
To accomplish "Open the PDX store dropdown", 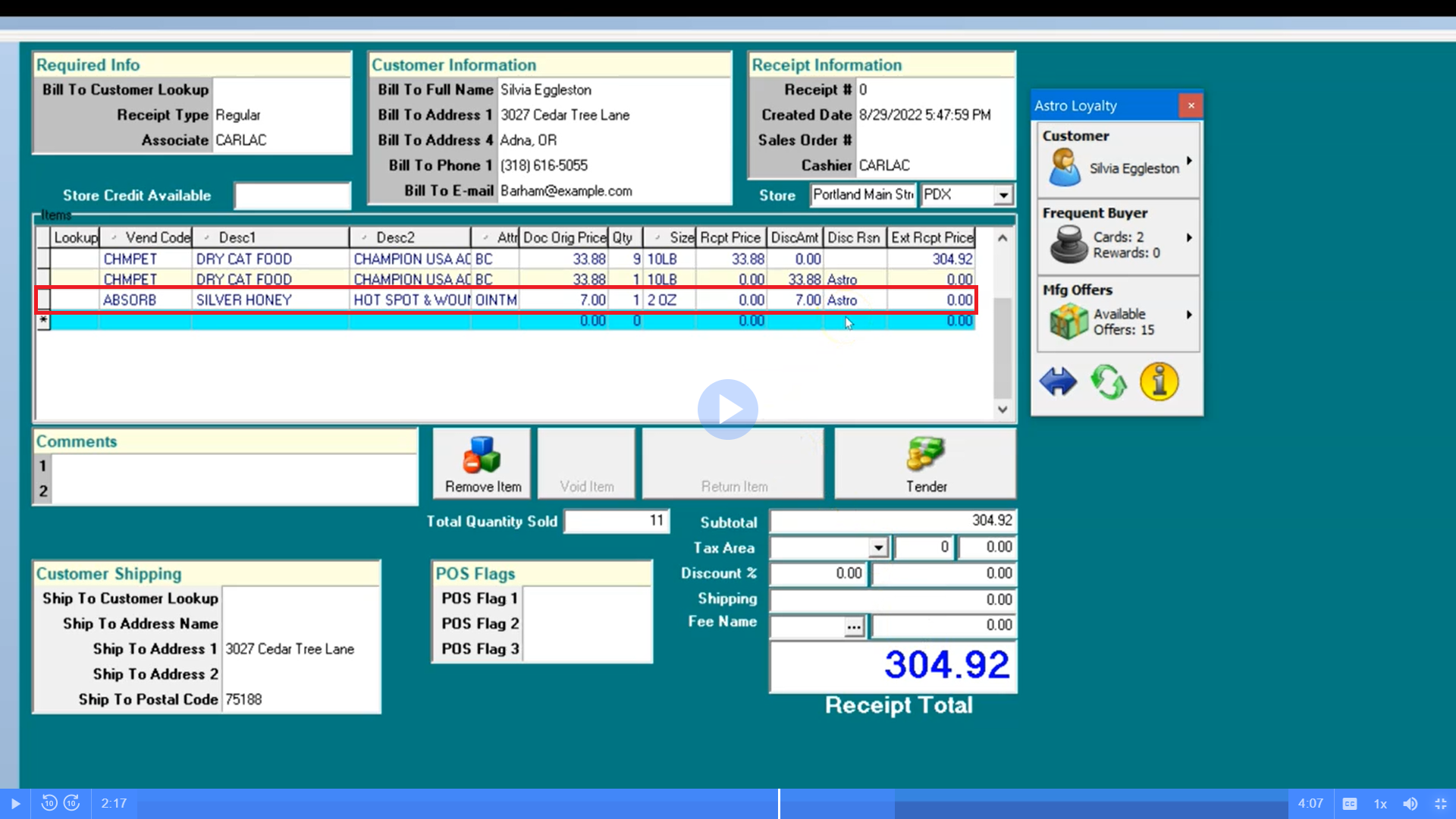I will point(1003,195).
